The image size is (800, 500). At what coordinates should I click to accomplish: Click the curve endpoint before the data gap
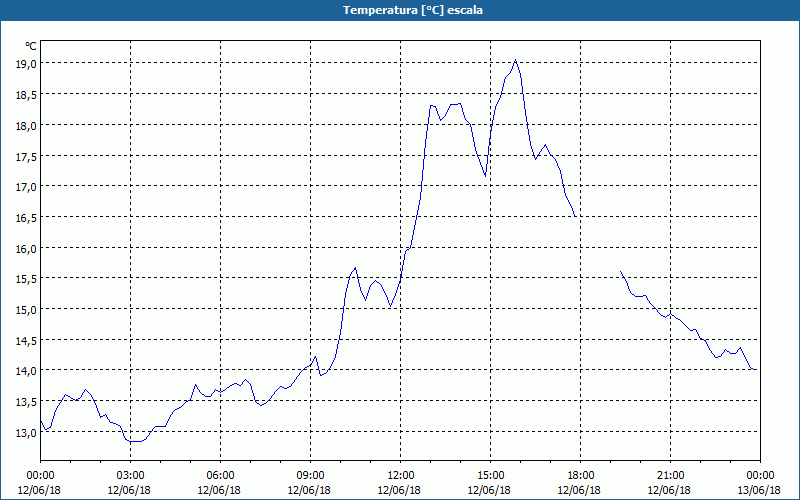tap(576, 216)
